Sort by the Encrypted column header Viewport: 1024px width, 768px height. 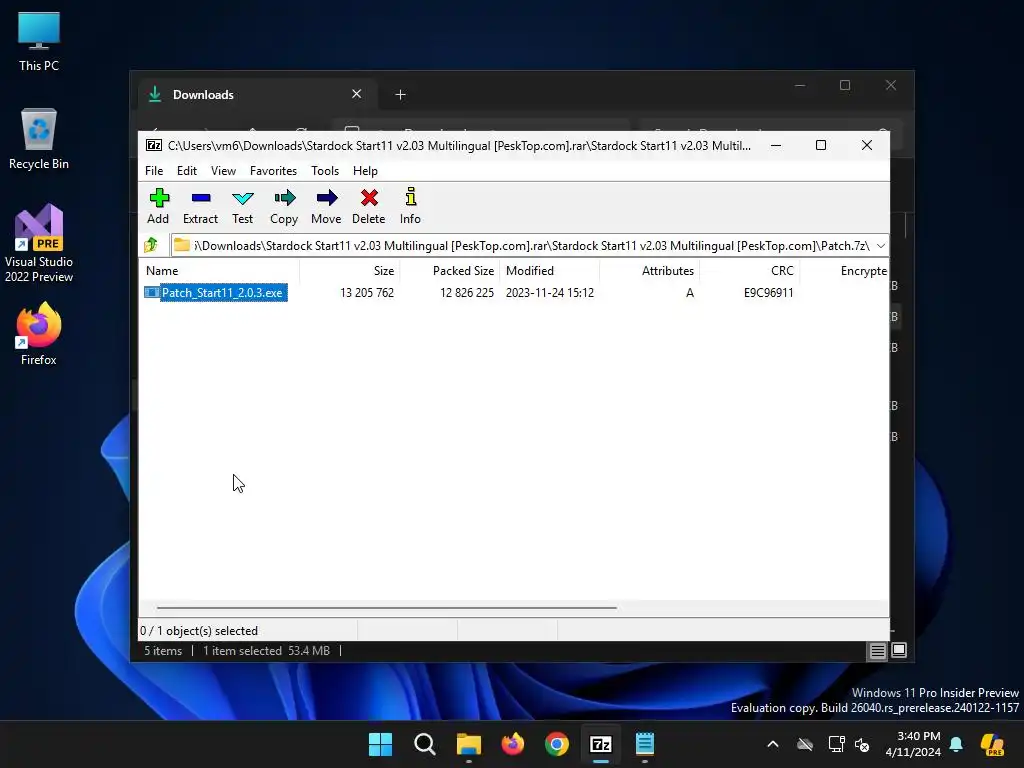tap(844, 270)
